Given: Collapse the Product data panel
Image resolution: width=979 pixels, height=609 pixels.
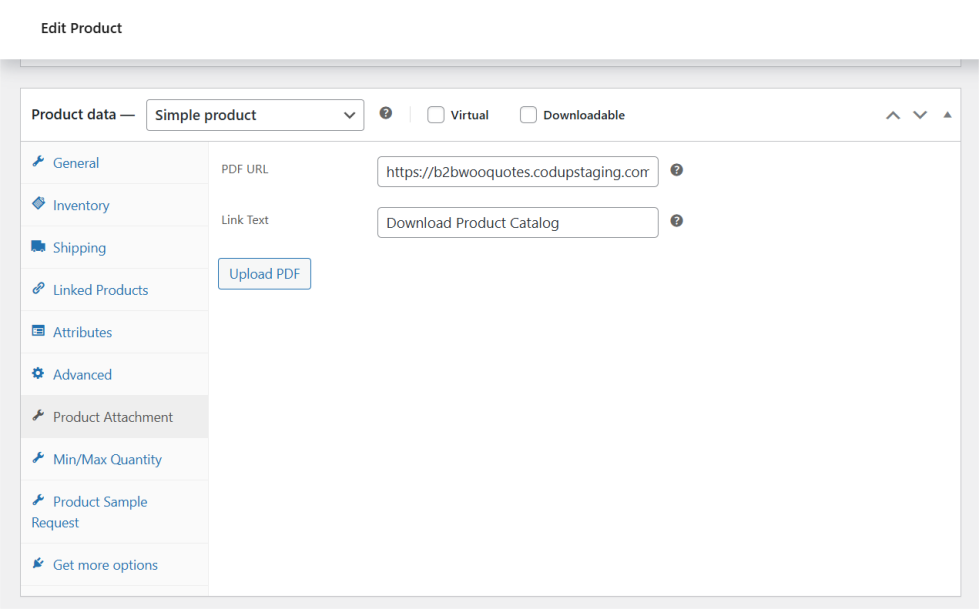Looking at the screenshot, I should pyautogui.click(x=947, y=115).
